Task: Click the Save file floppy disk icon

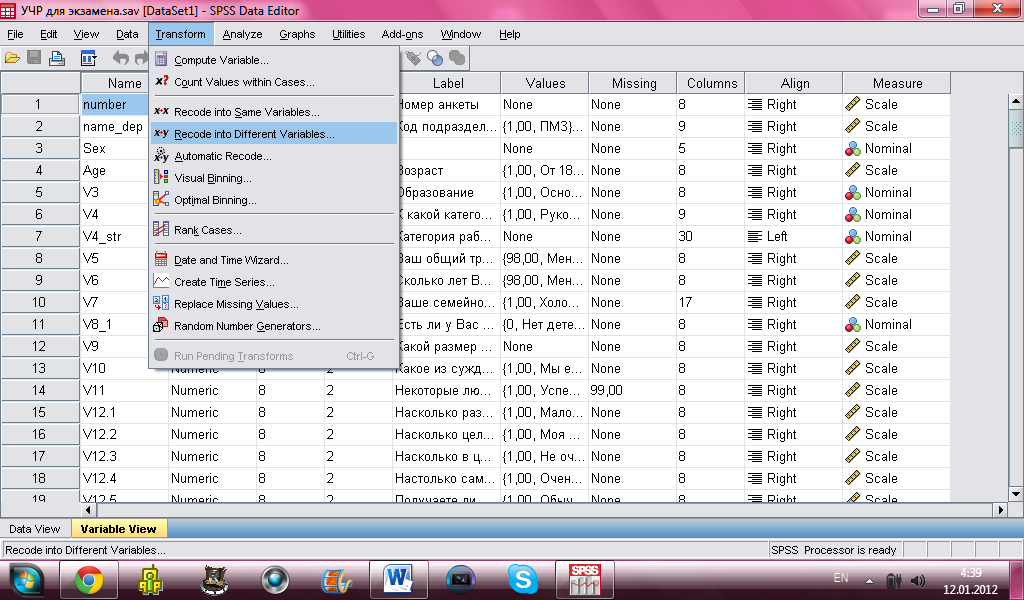Action: point(34,58)
